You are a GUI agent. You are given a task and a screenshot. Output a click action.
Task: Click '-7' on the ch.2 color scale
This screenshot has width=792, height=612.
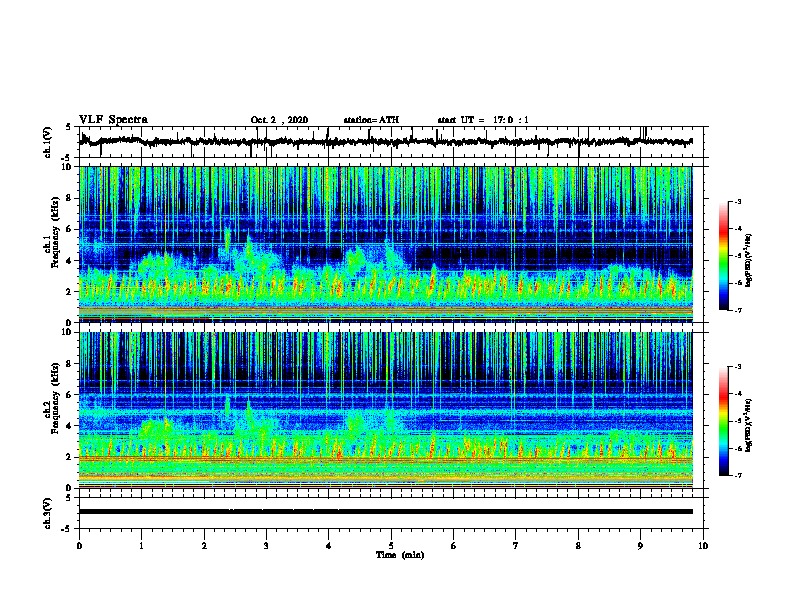click(737, 475)
